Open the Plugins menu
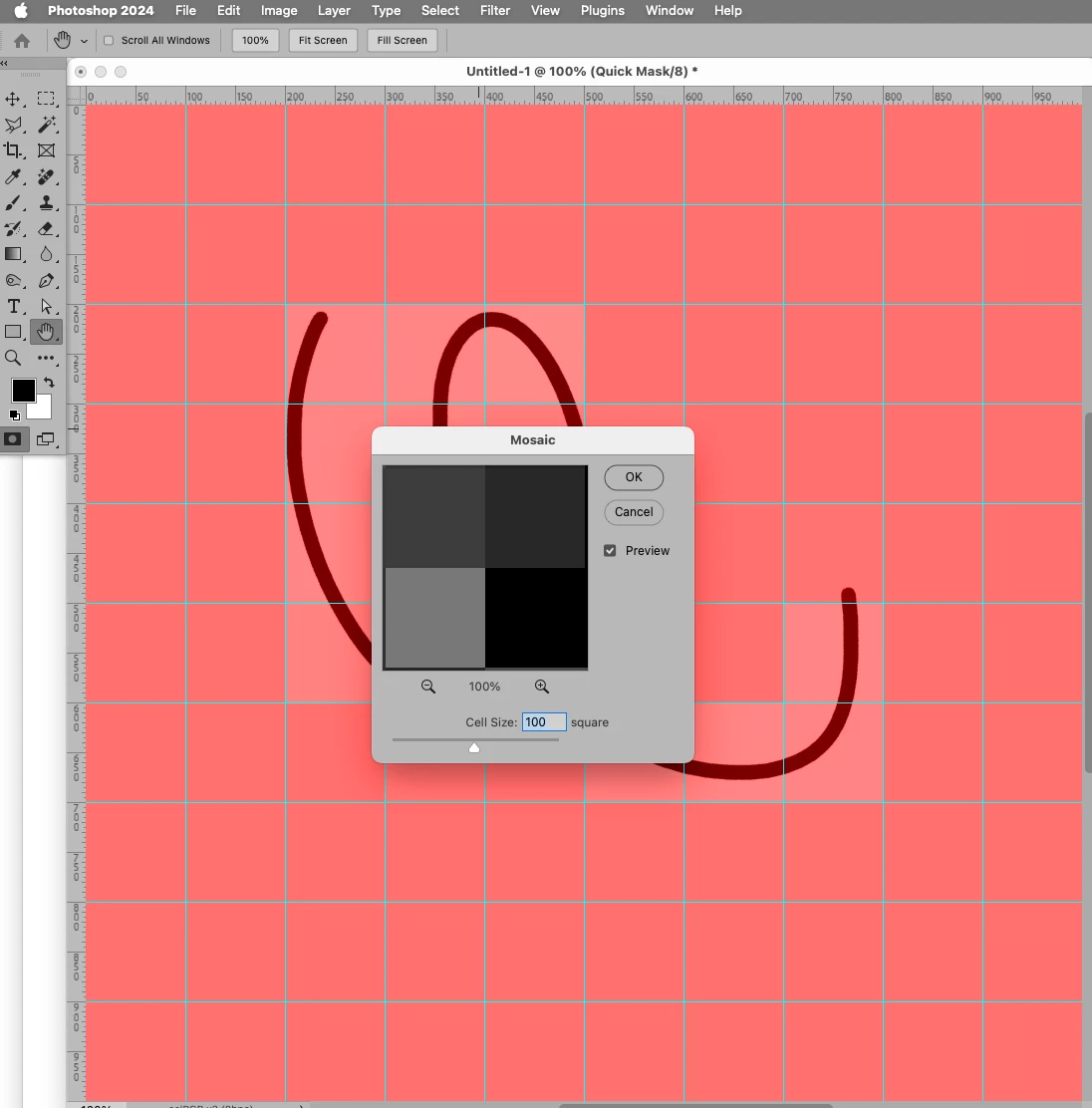Image resolution: width=1092 pixels, height=1108 pixels. click(x=602, y=11)
